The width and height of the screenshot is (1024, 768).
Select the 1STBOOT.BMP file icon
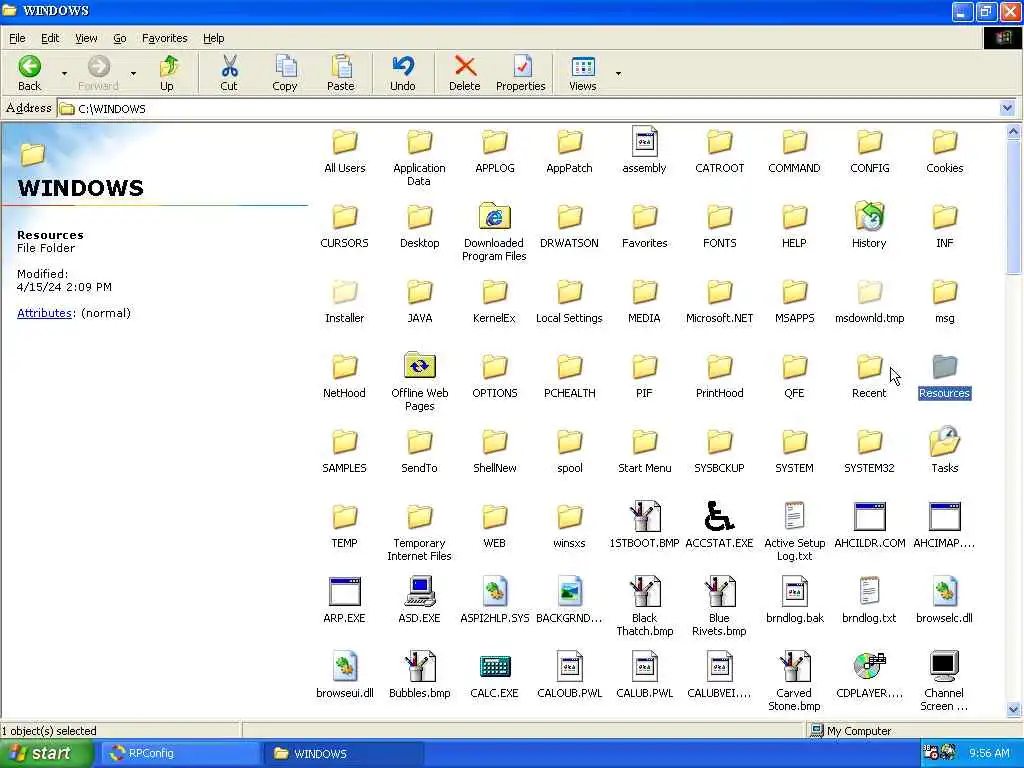click(x=645, y=516)
